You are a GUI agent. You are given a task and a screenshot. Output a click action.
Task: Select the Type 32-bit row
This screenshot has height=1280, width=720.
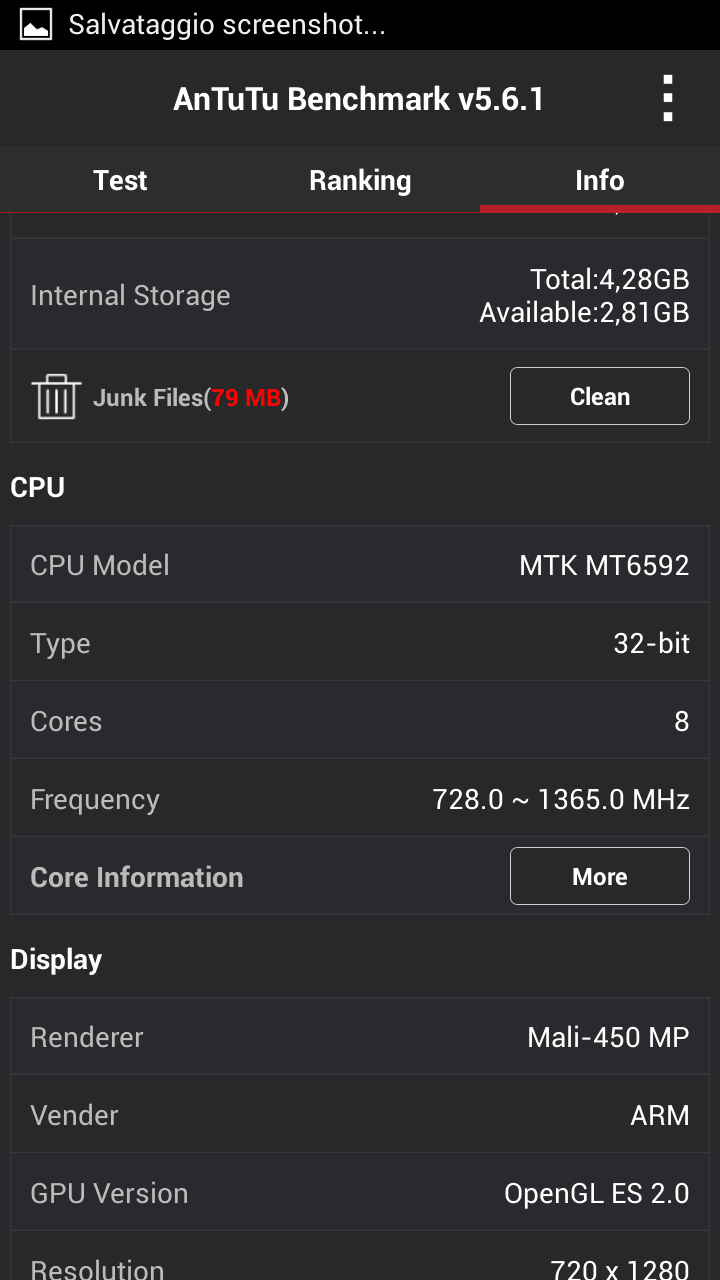tap(360, 643)
